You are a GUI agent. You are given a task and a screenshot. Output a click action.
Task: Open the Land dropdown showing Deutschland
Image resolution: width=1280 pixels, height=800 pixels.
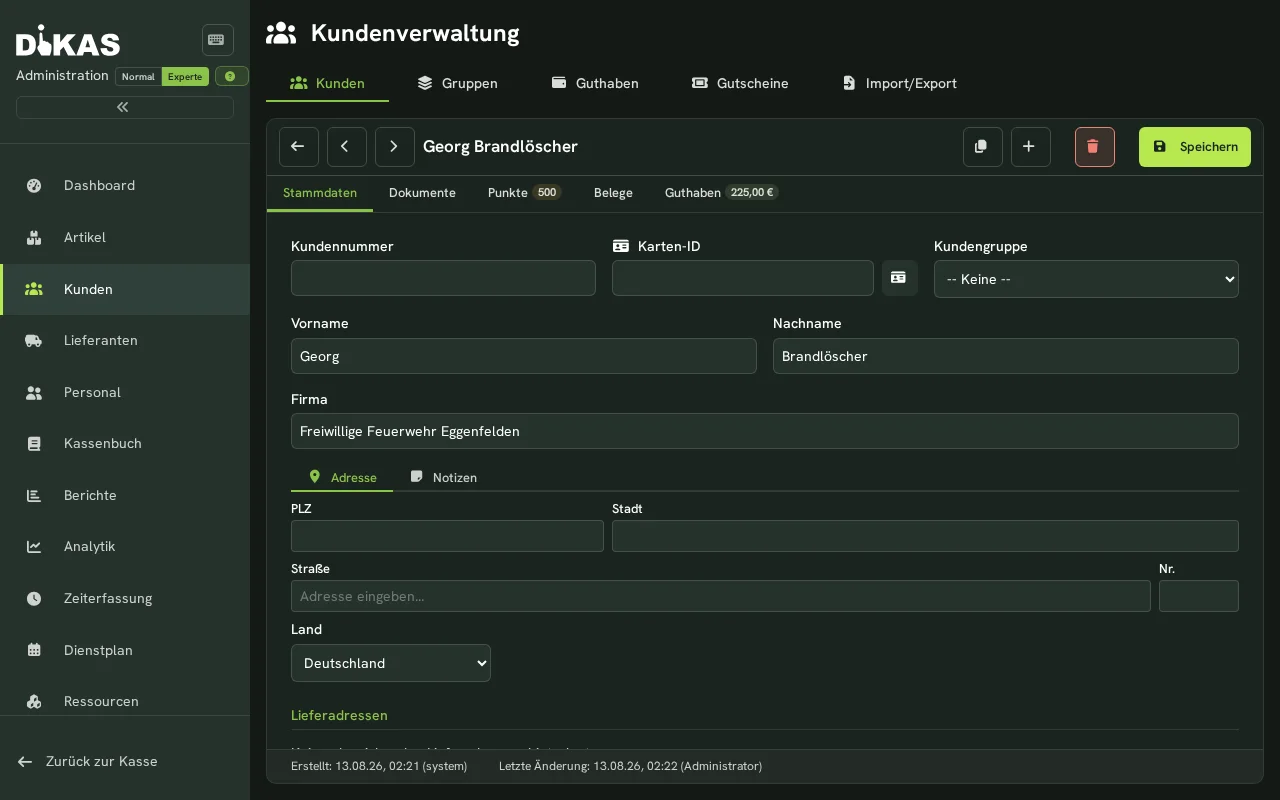coord(391,663)
